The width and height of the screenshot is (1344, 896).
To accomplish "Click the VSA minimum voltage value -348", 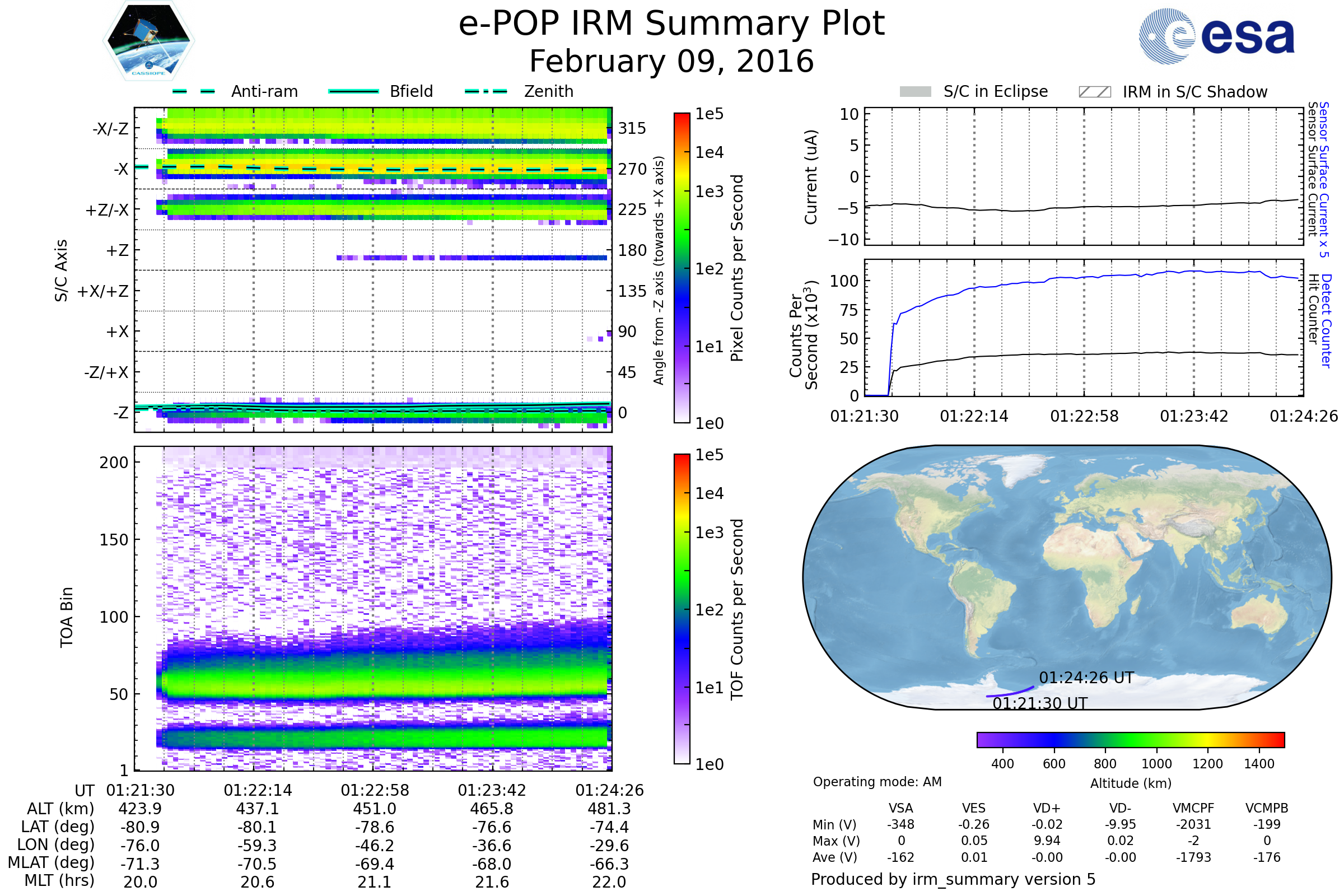I will 900,824.
